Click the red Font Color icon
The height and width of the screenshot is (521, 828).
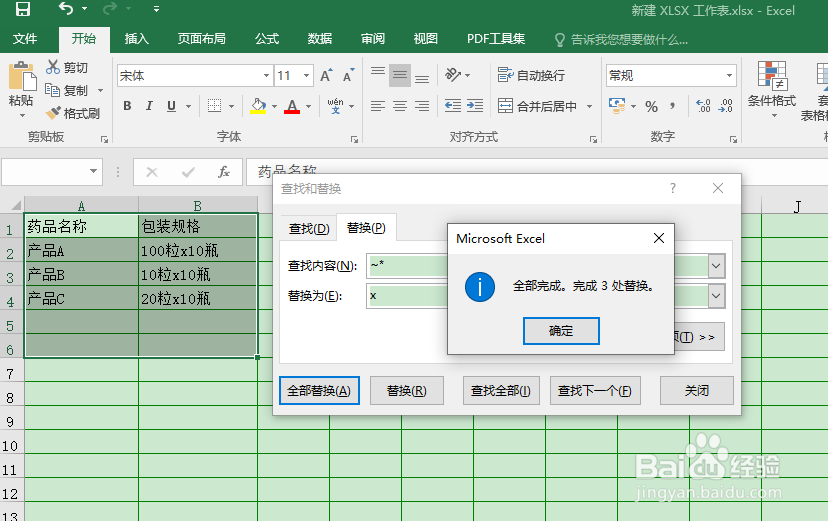tap(292, 106)
